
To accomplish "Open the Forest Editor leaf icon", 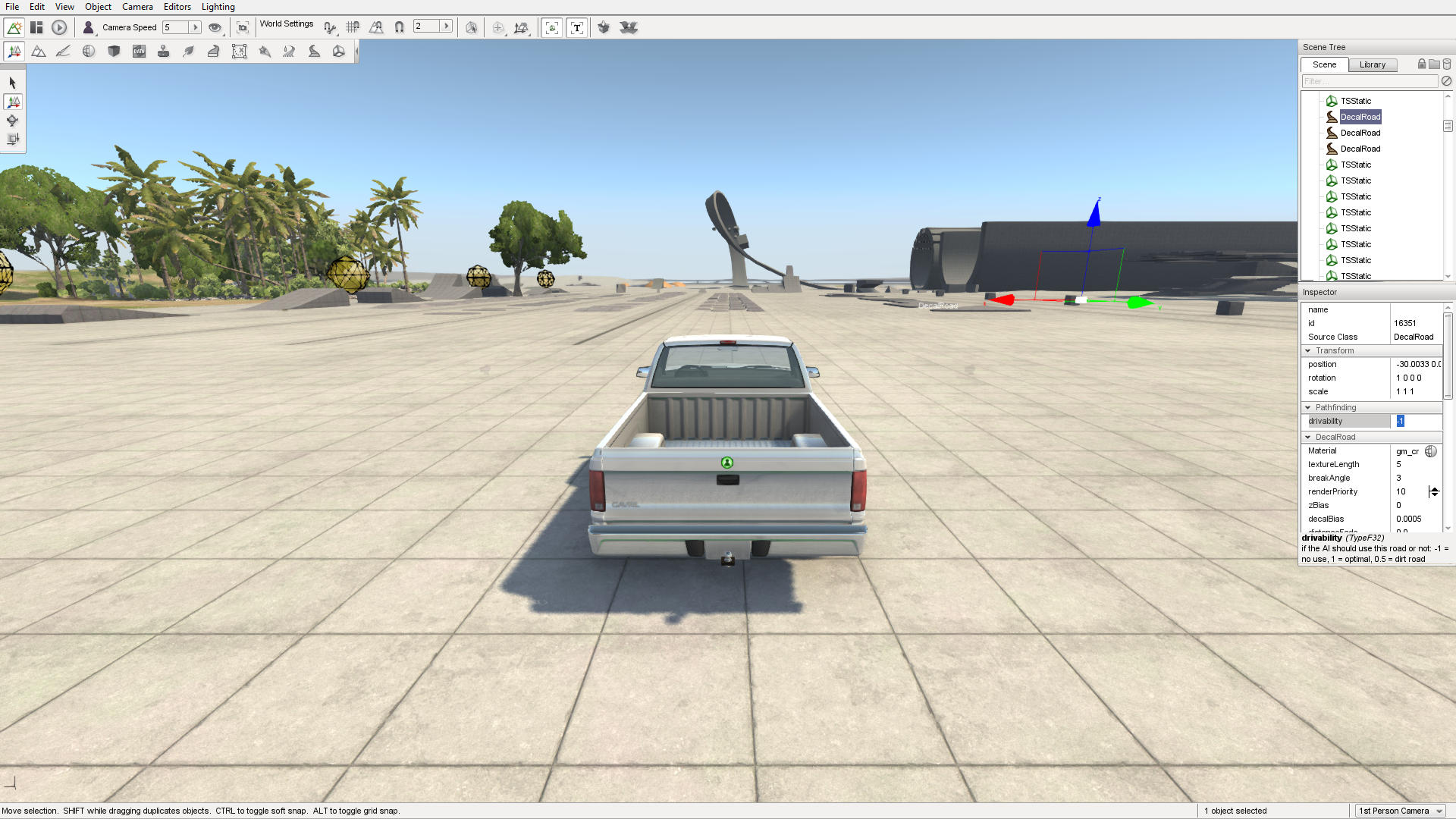I will (x=189, y=52).
